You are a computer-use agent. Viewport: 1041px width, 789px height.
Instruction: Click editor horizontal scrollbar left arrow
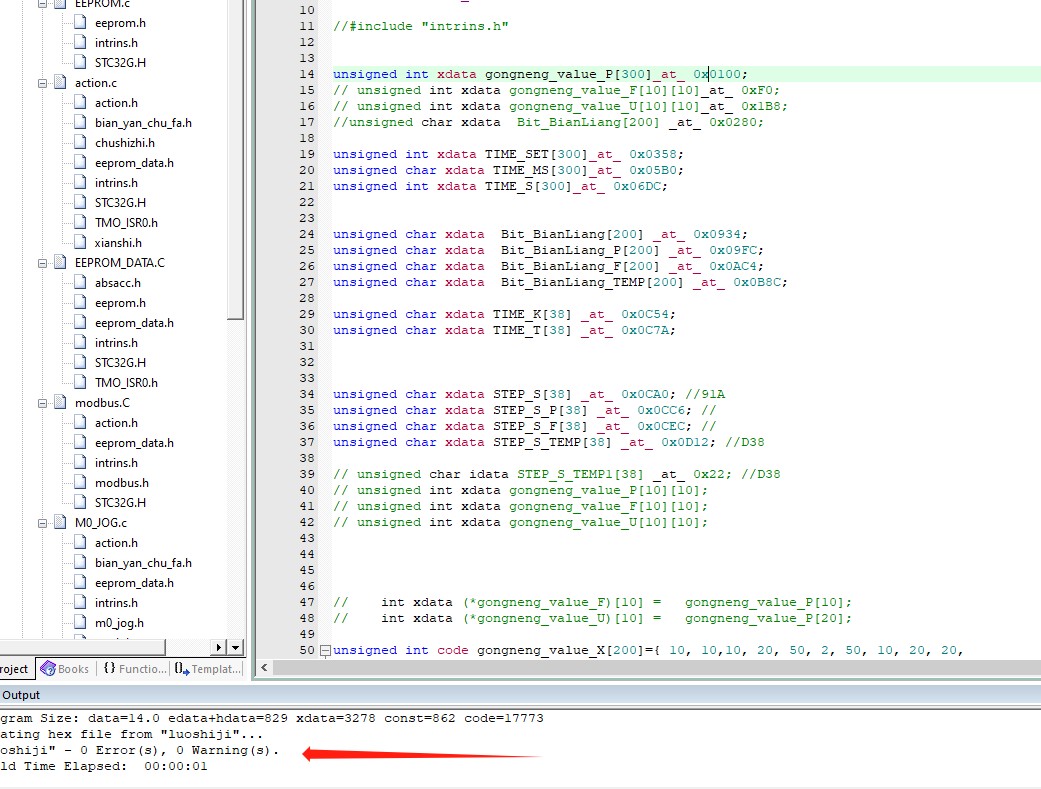click(x=264, y=667)
